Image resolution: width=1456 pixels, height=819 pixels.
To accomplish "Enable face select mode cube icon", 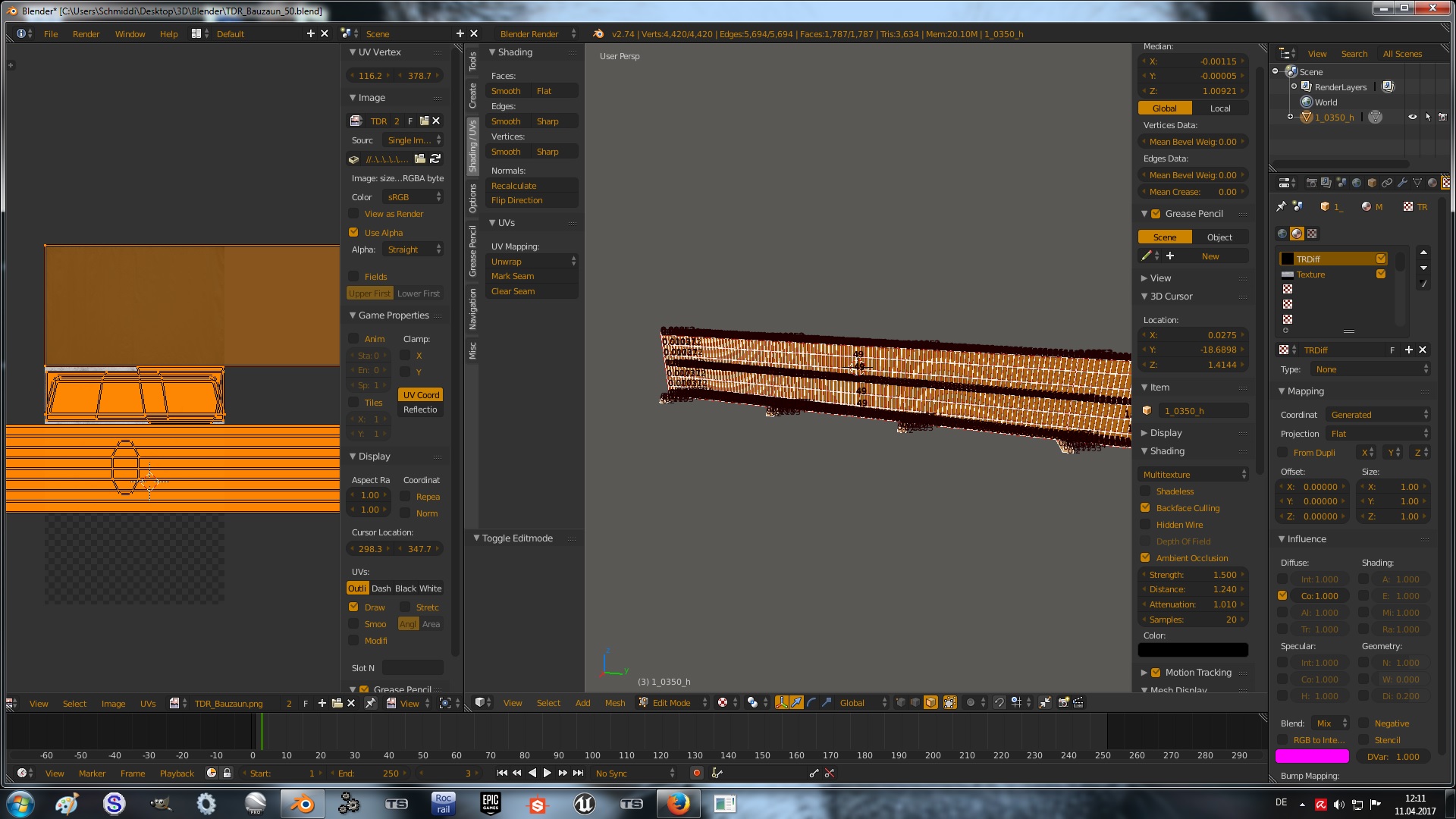I will coord(930,702).
